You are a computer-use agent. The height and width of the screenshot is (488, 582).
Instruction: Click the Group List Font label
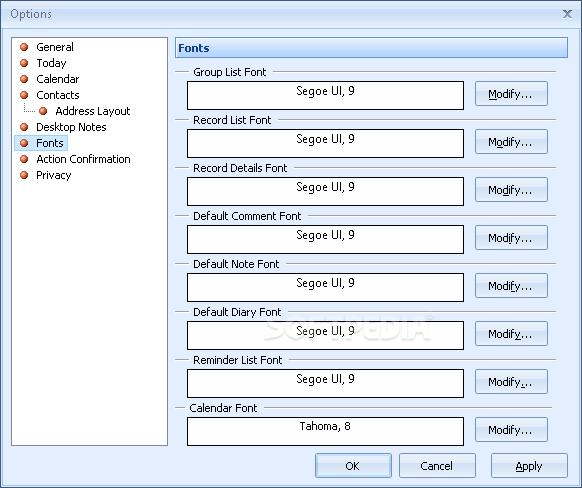tap(230, 72)
